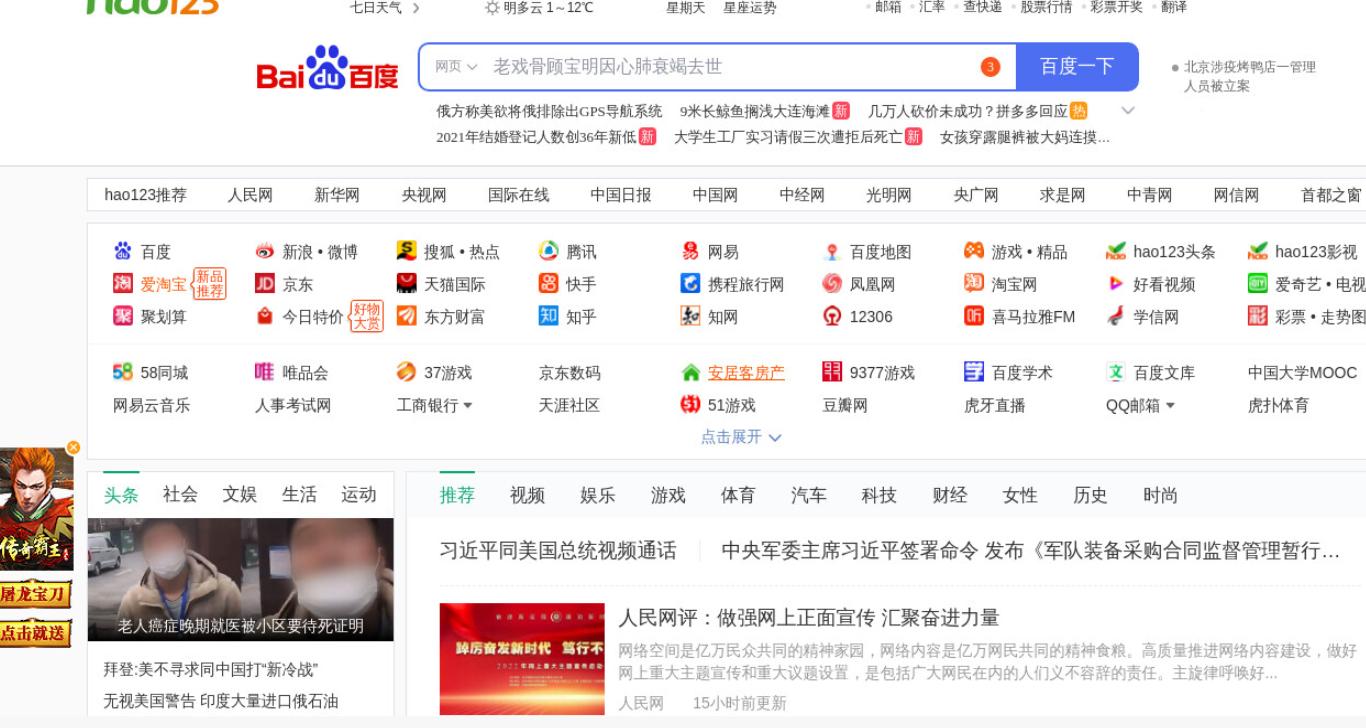Expand the 工商银行 dropdown arrow
The height and width of the screenshot is (728, 1366).
pos(468,406)
